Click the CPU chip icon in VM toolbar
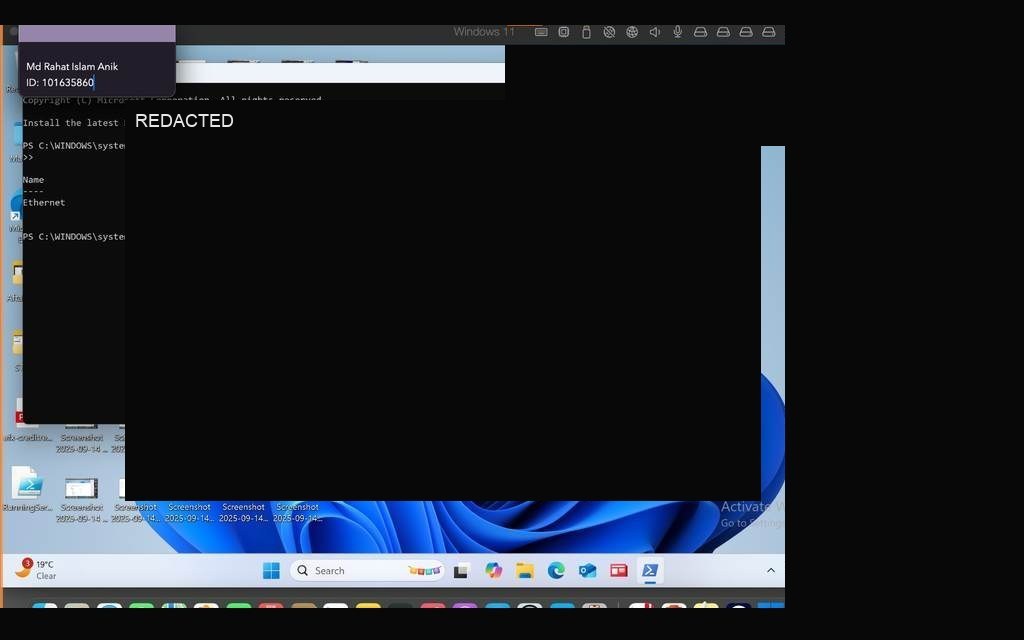The width and height of the screenshot is (1024, 640). coord(564,32)
